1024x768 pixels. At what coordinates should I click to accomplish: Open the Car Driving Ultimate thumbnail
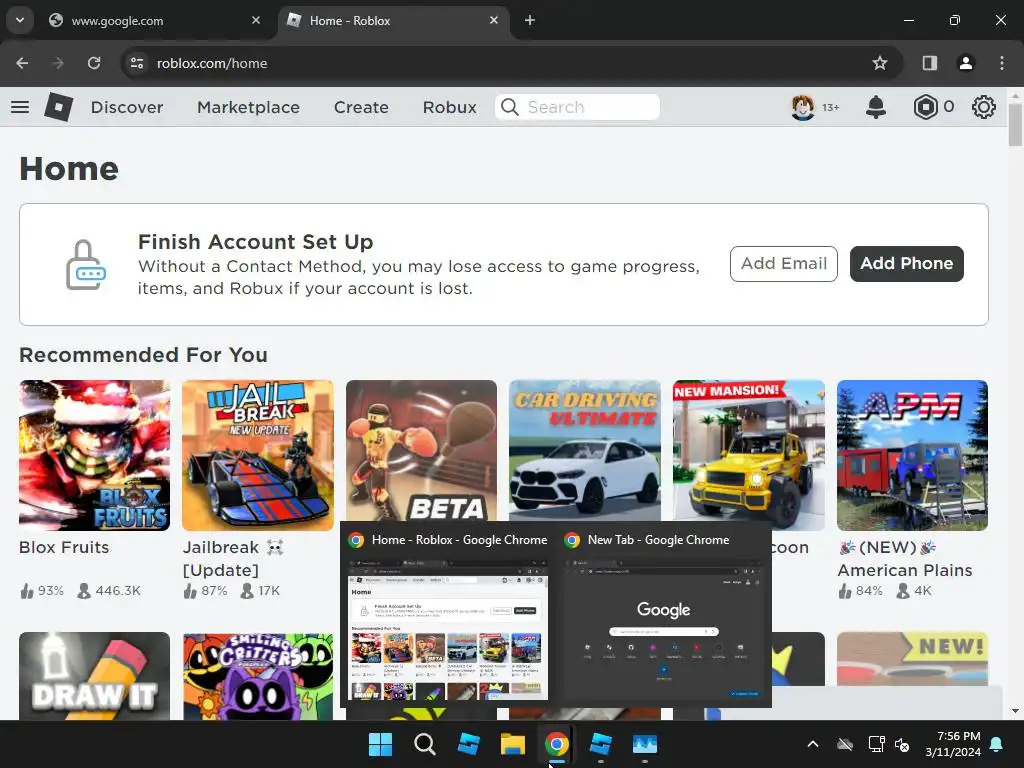(x=584, y=451)
